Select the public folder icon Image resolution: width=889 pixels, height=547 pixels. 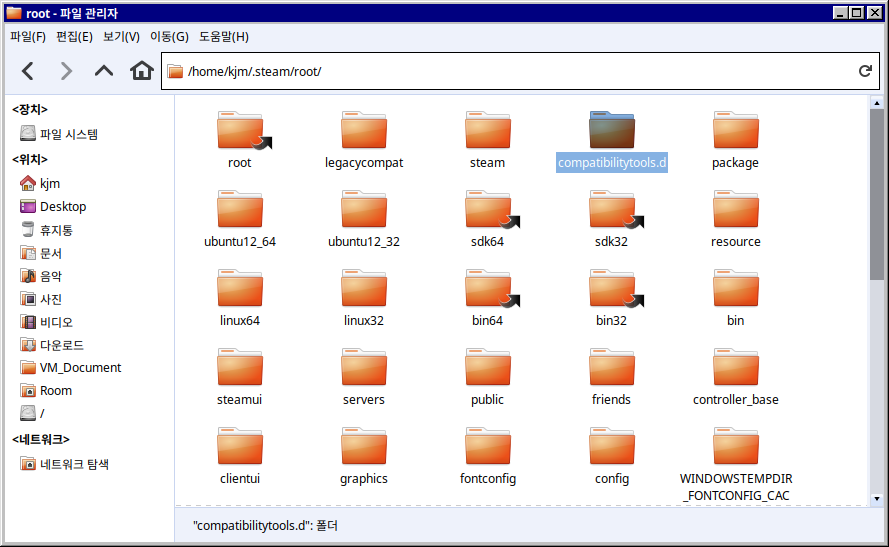coord(488,367)
